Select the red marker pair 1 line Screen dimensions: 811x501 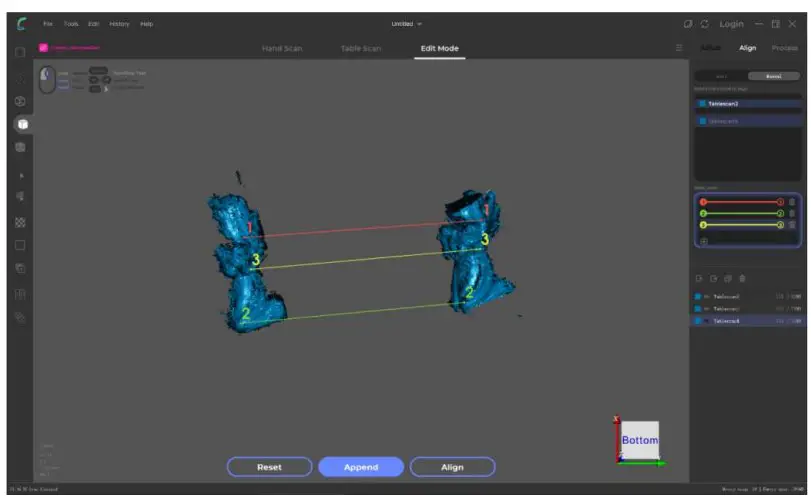[742, 202]
